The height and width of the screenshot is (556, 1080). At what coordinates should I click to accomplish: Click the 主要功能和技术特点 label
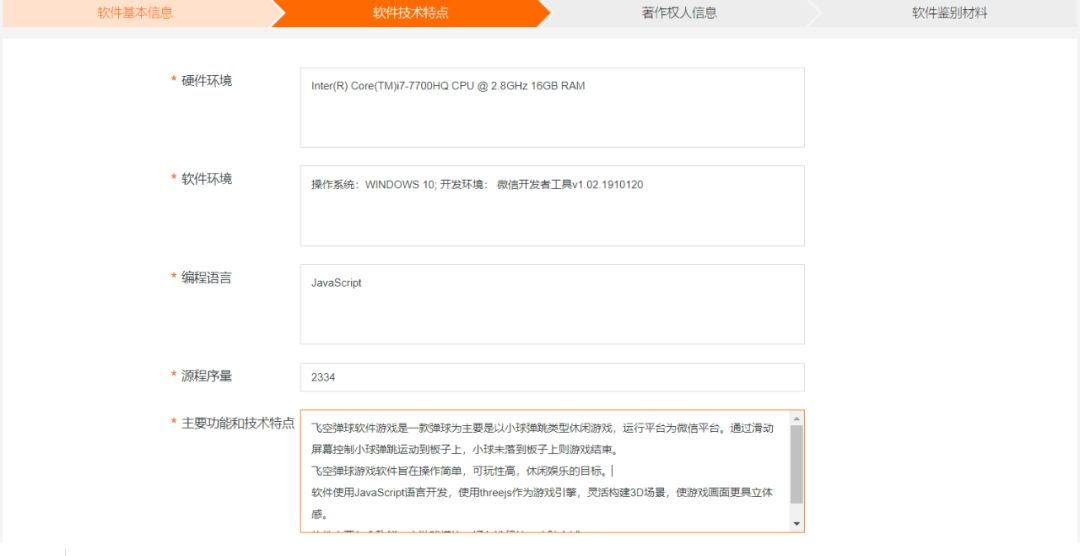pyautogui.click(x=238, y=423)
